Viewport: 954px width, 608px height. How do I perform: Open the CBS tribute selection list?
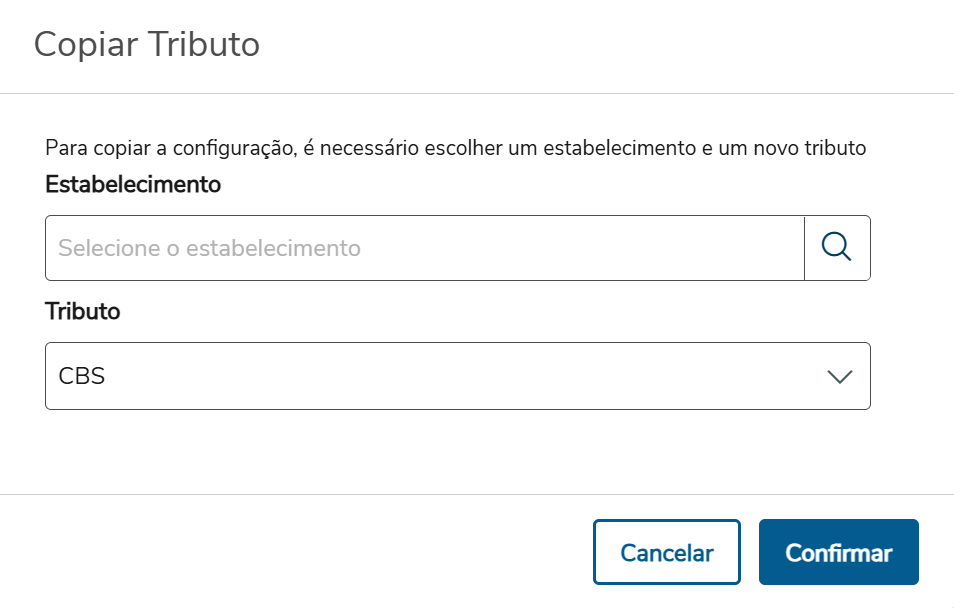pos(457,376)
